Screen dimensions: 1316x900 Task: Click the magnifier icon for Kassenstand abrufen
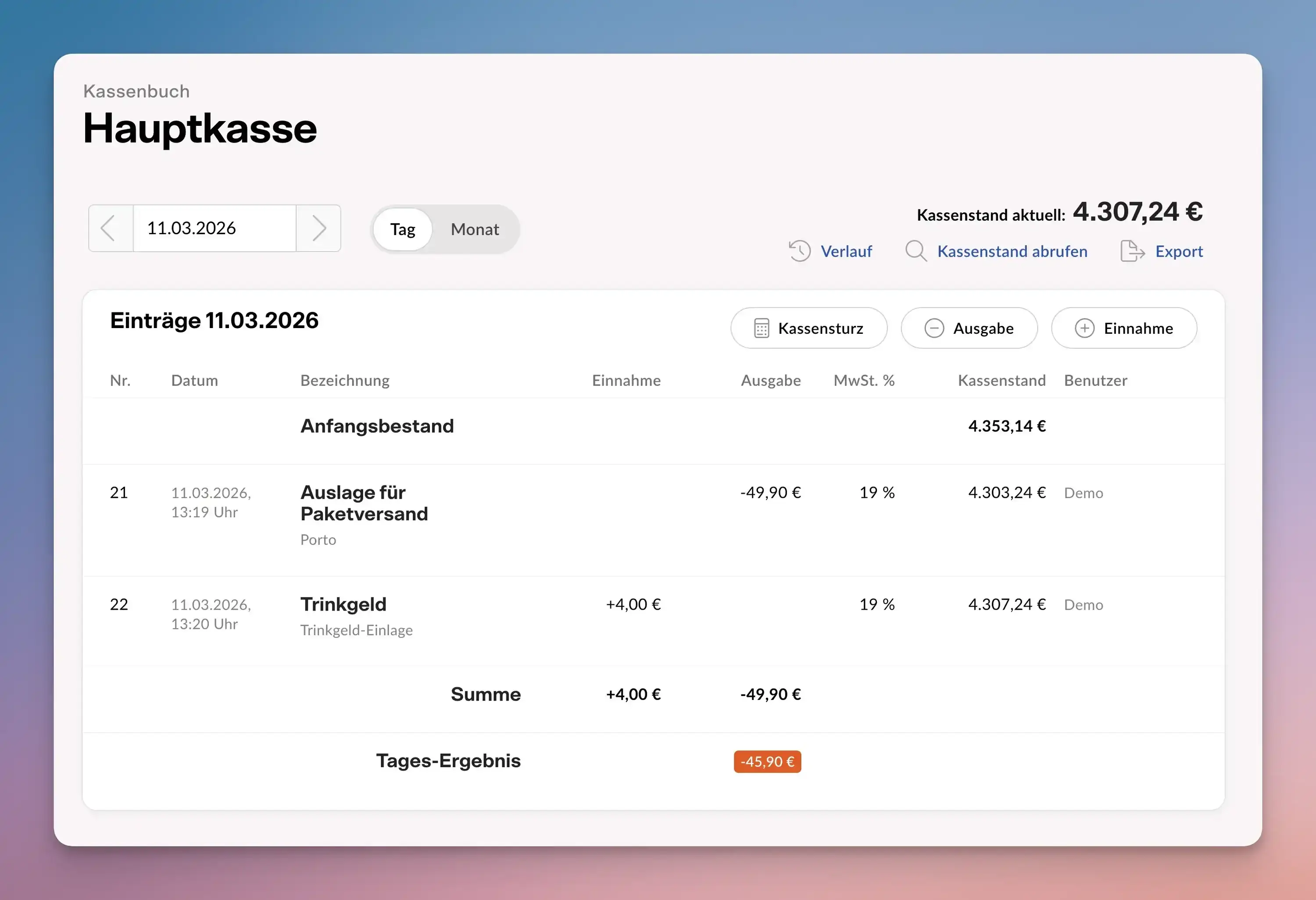pos(915,251)
